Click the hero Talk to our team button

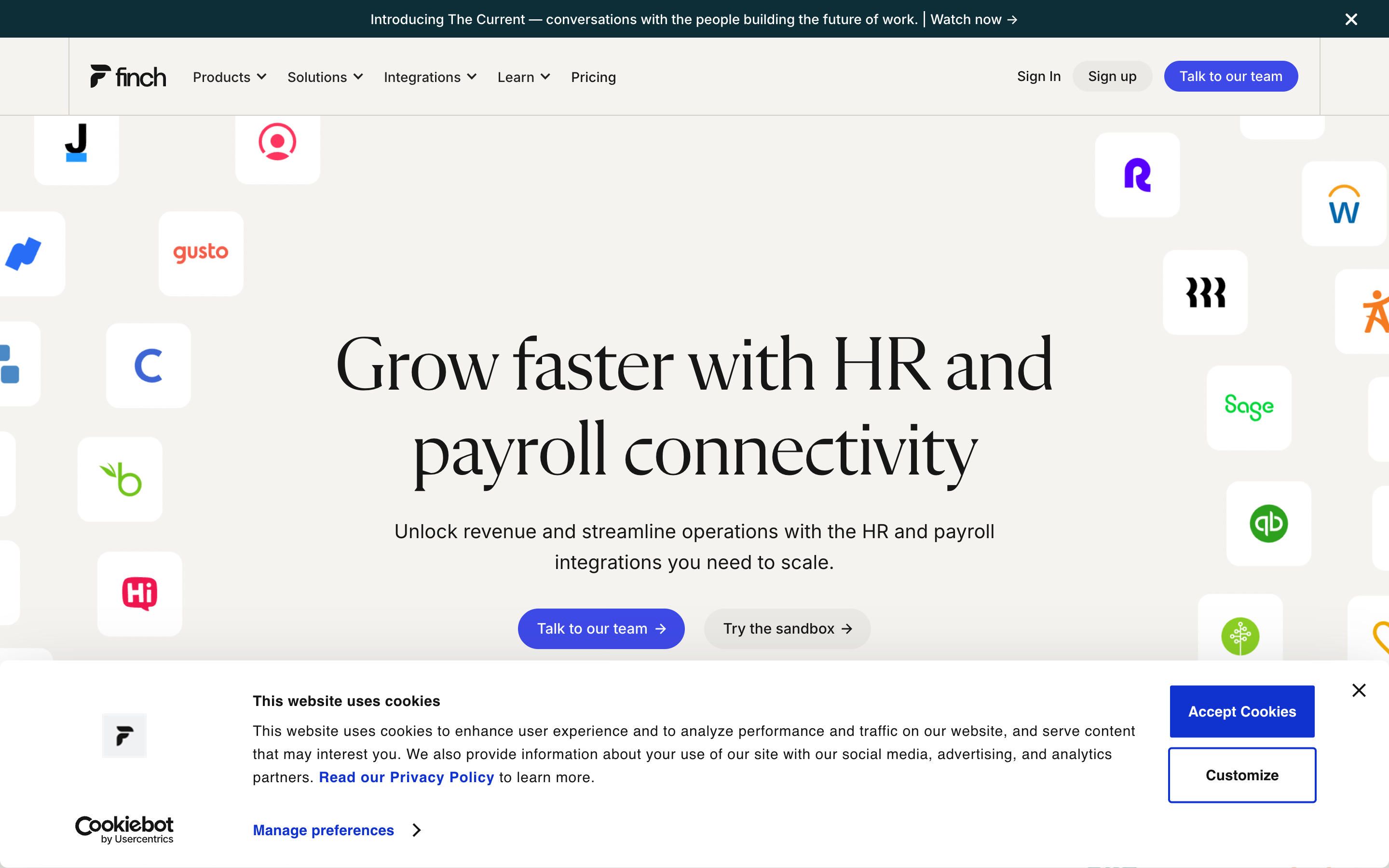point(601,629)
